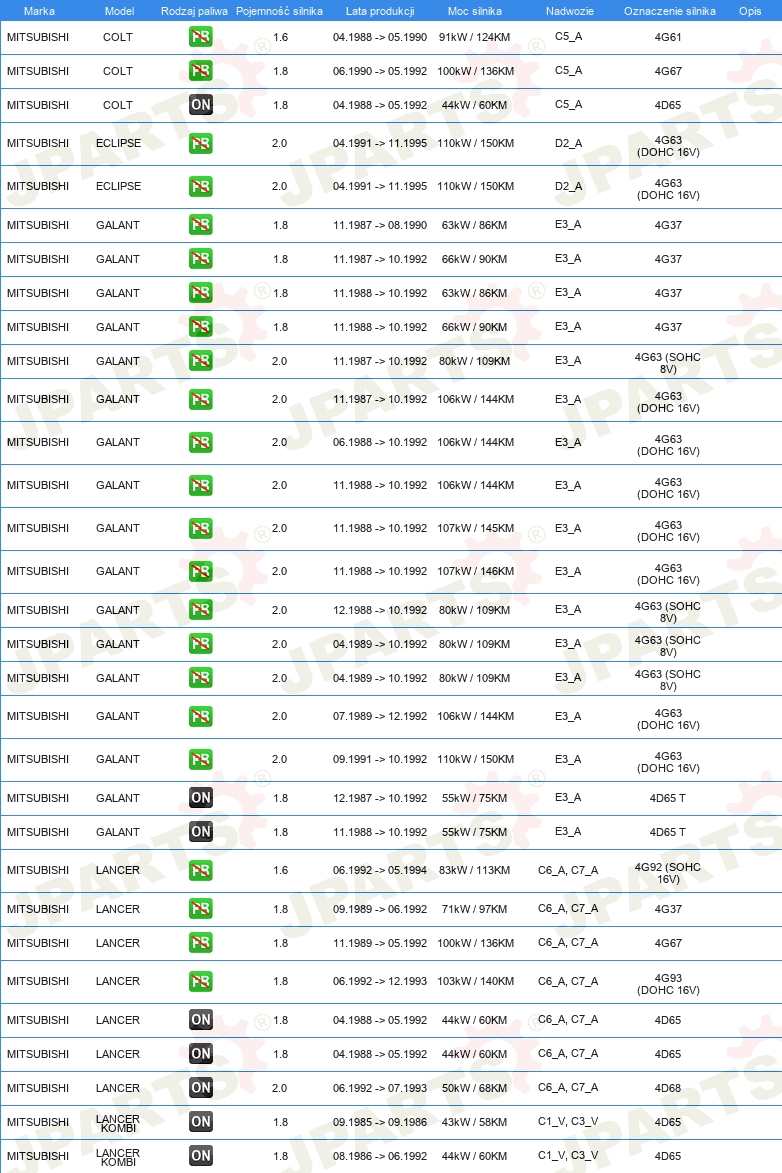Image resolution: width=782 pixels, height=1173 pixels.
Task: Select engine code cell 4D68
Action: (668, 1088)
